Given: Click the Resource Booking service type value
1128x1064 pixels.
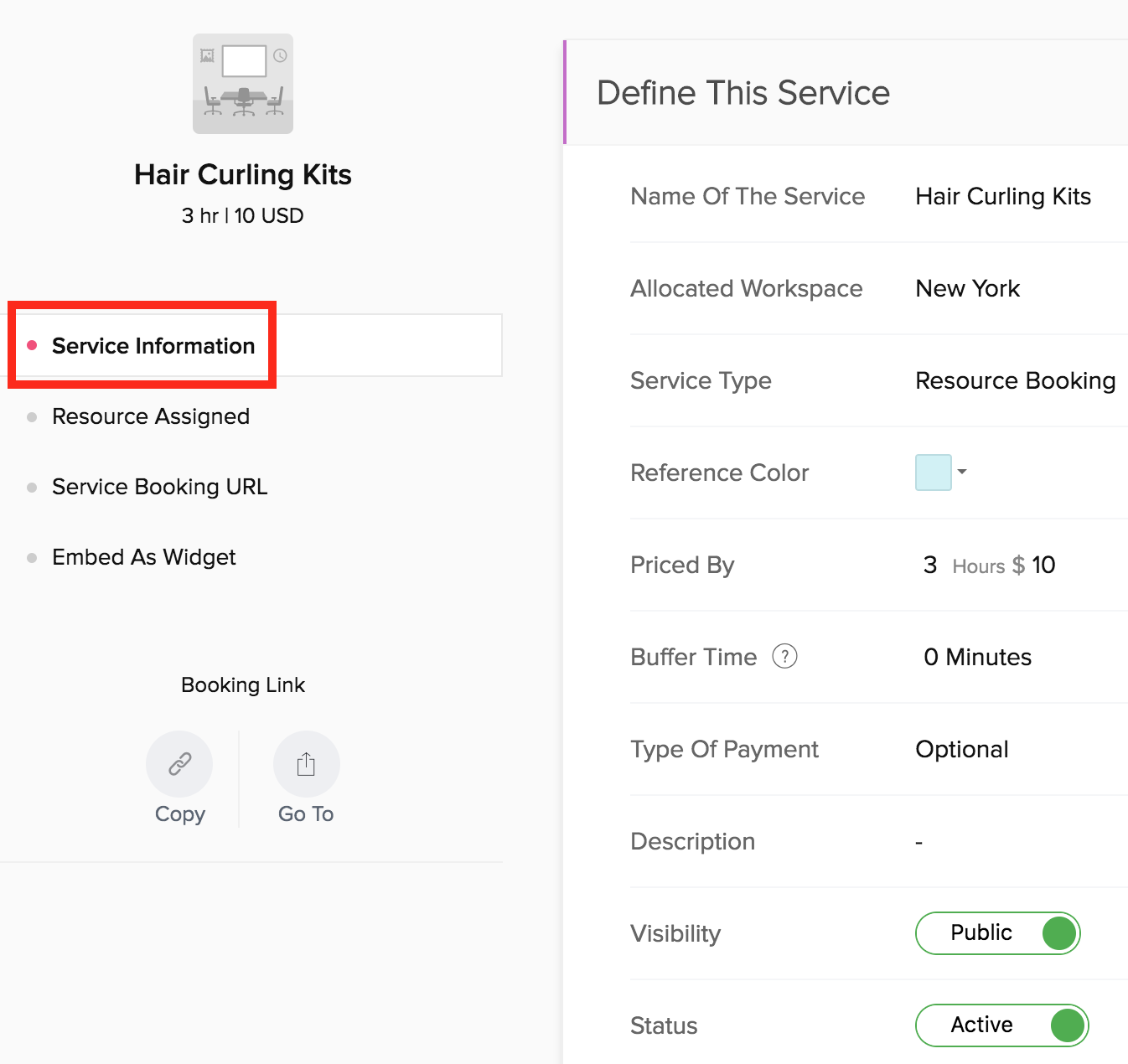Looking at the screenshot, I should [1016, 380].
